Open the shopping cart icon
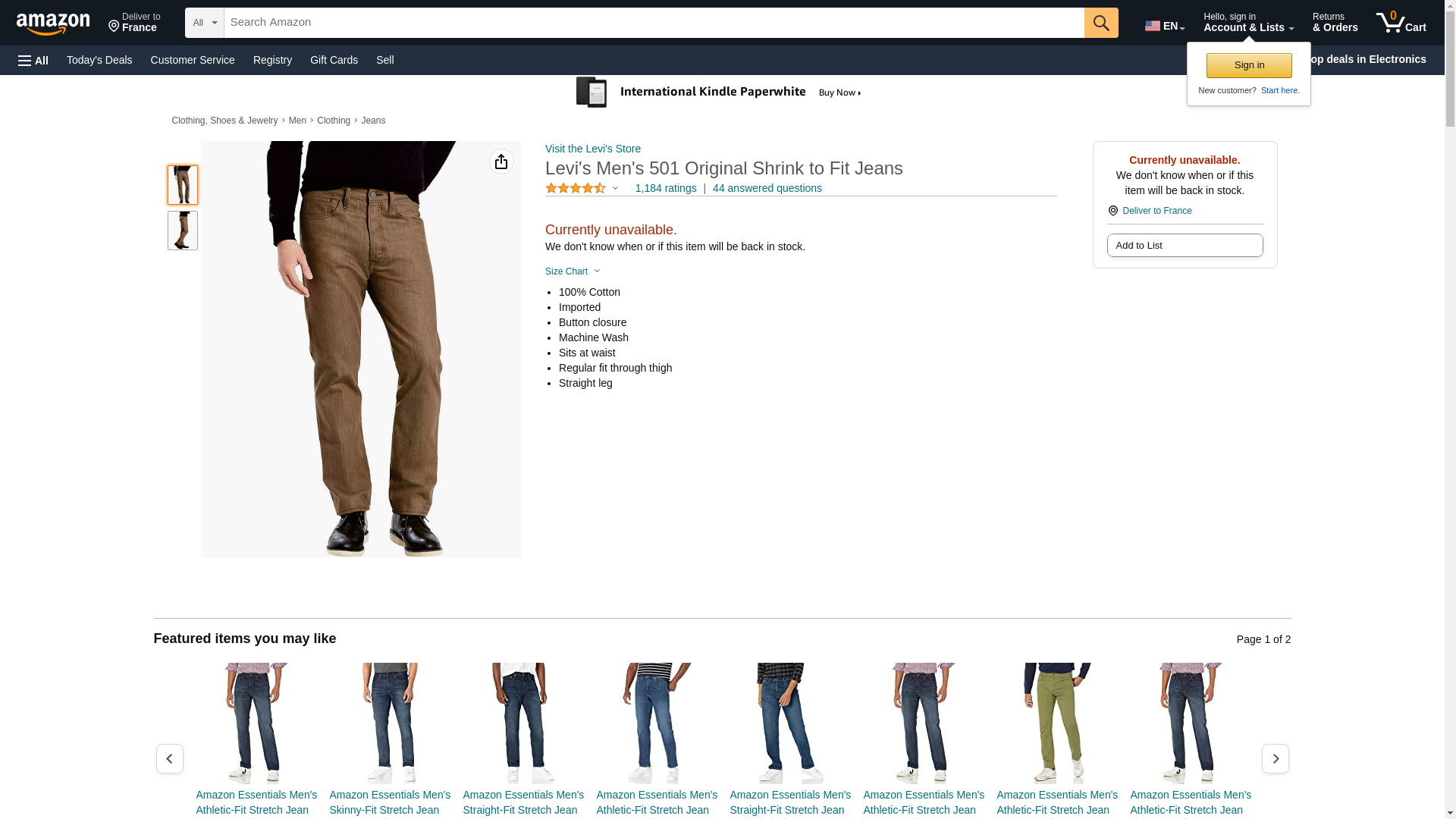 click(x=1401, y=23)
